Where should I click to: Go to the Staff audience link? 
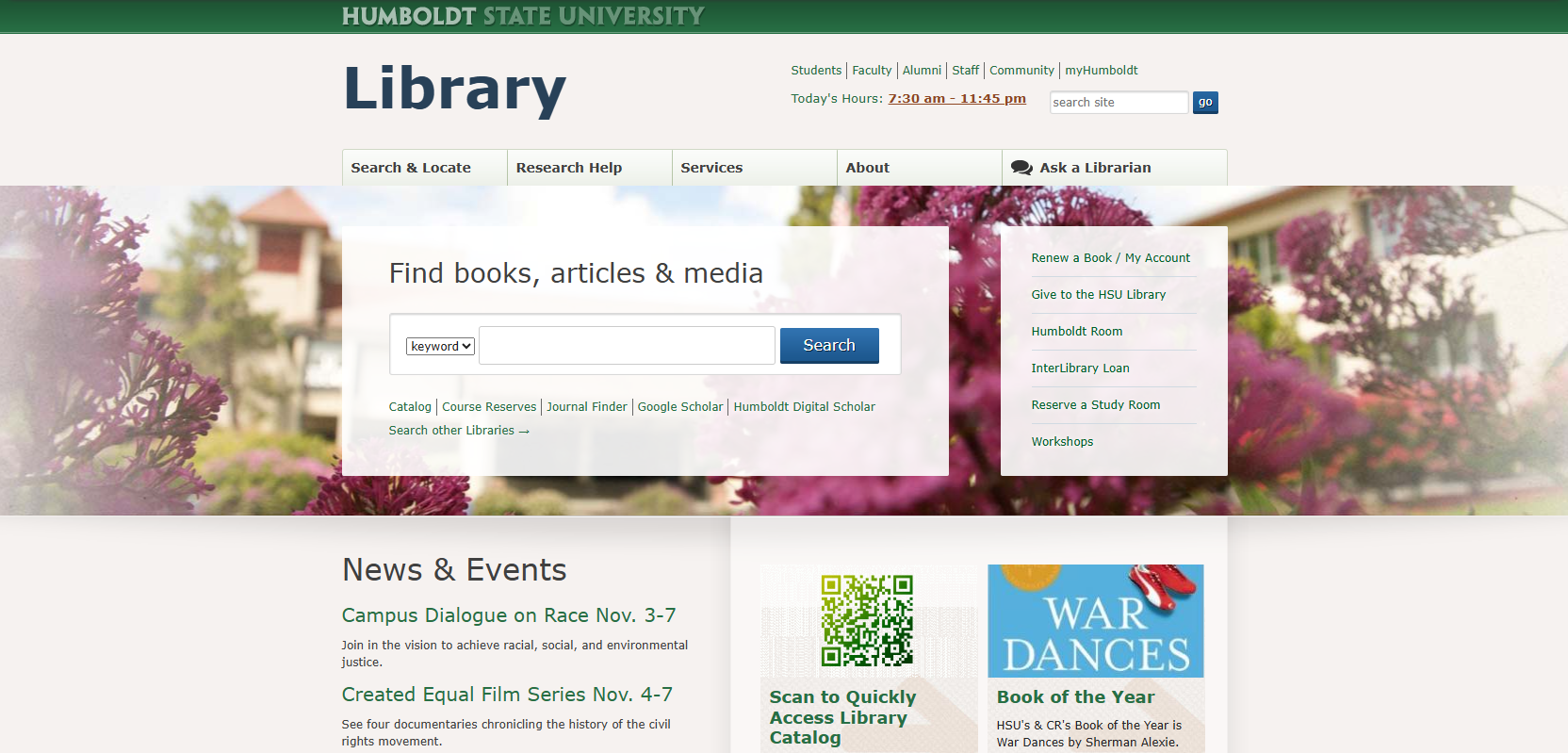coord(965,70)
